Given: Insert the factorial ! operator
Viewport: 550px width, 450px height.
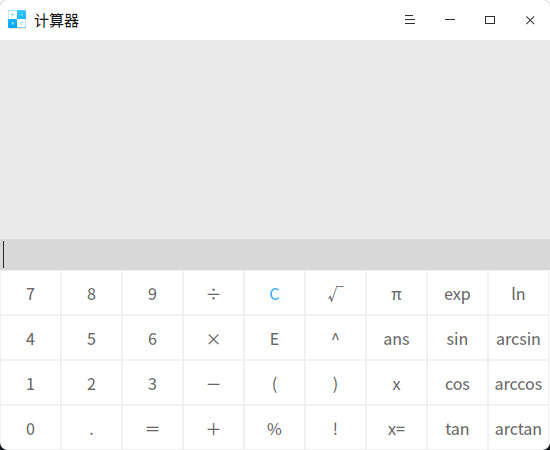Looking at the screenshot, I should pyautogui.click(x=335, y=428).
